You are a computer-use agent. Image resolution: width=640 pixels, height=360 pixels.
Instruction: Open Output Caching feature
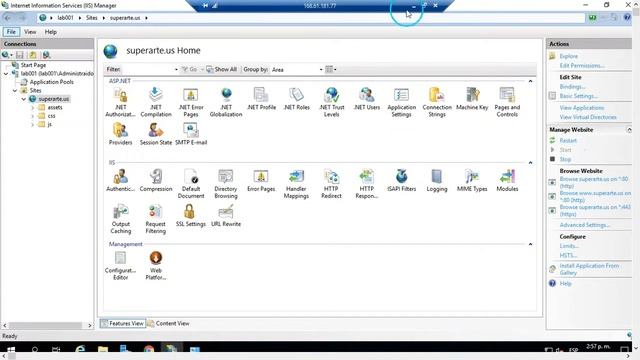pos(120,219)
